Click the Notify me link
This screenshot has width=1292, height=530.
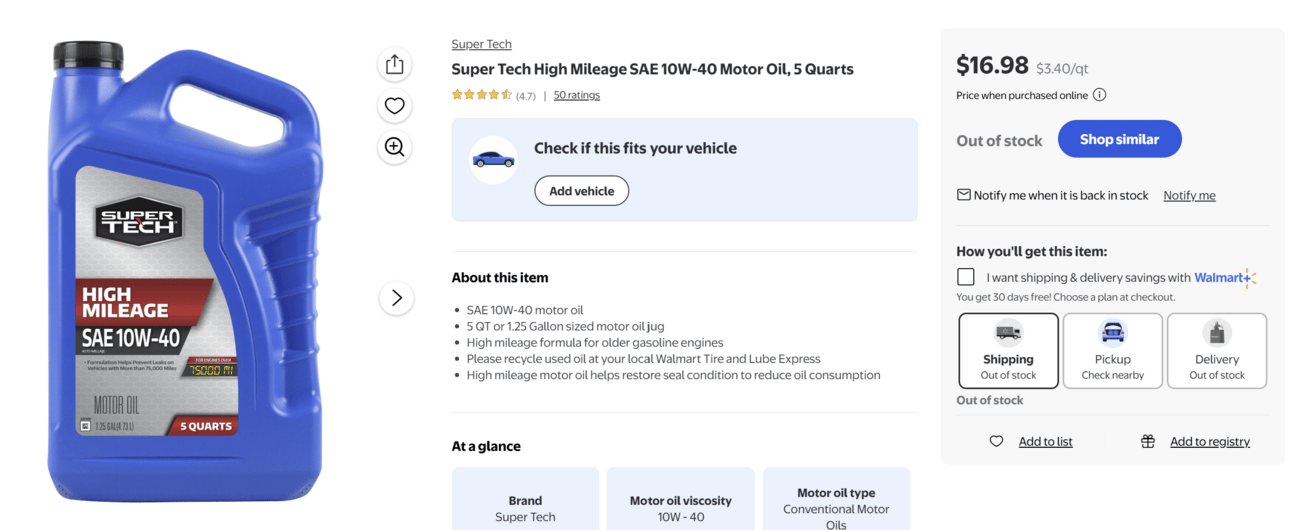[1189, 195]
